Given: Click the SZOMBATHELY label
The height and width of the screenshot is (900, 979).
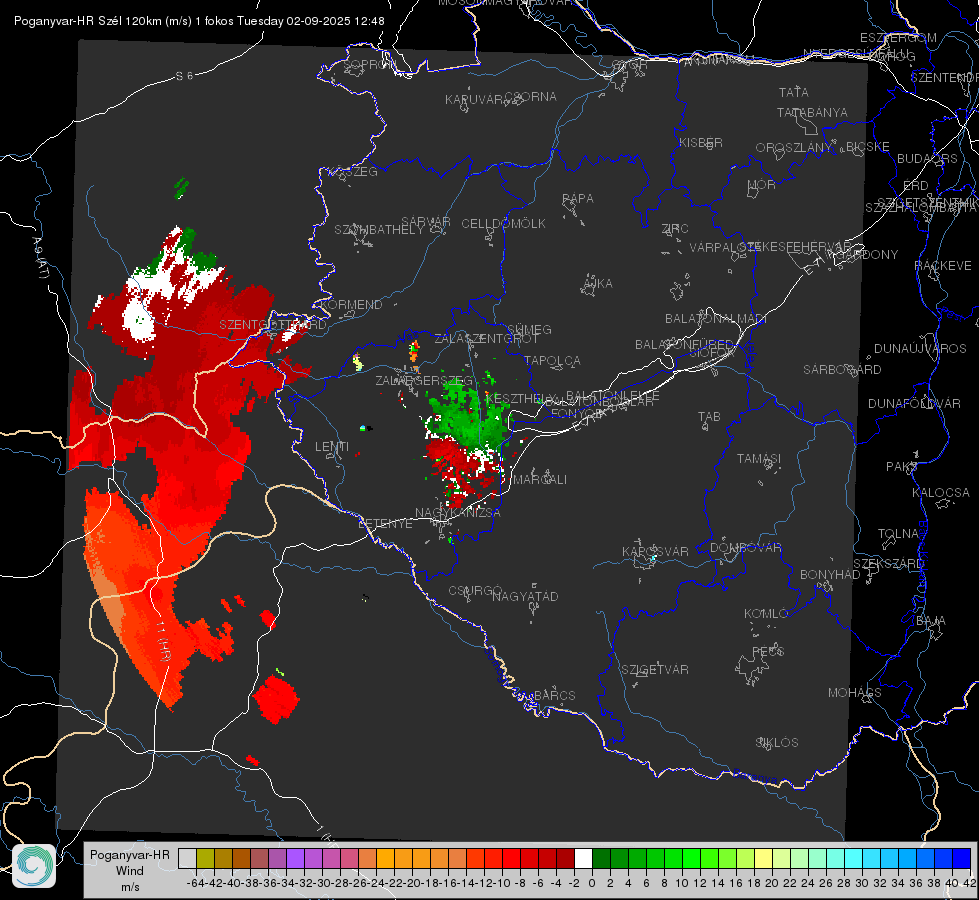Looking at the screenshot, I should 379,230.
